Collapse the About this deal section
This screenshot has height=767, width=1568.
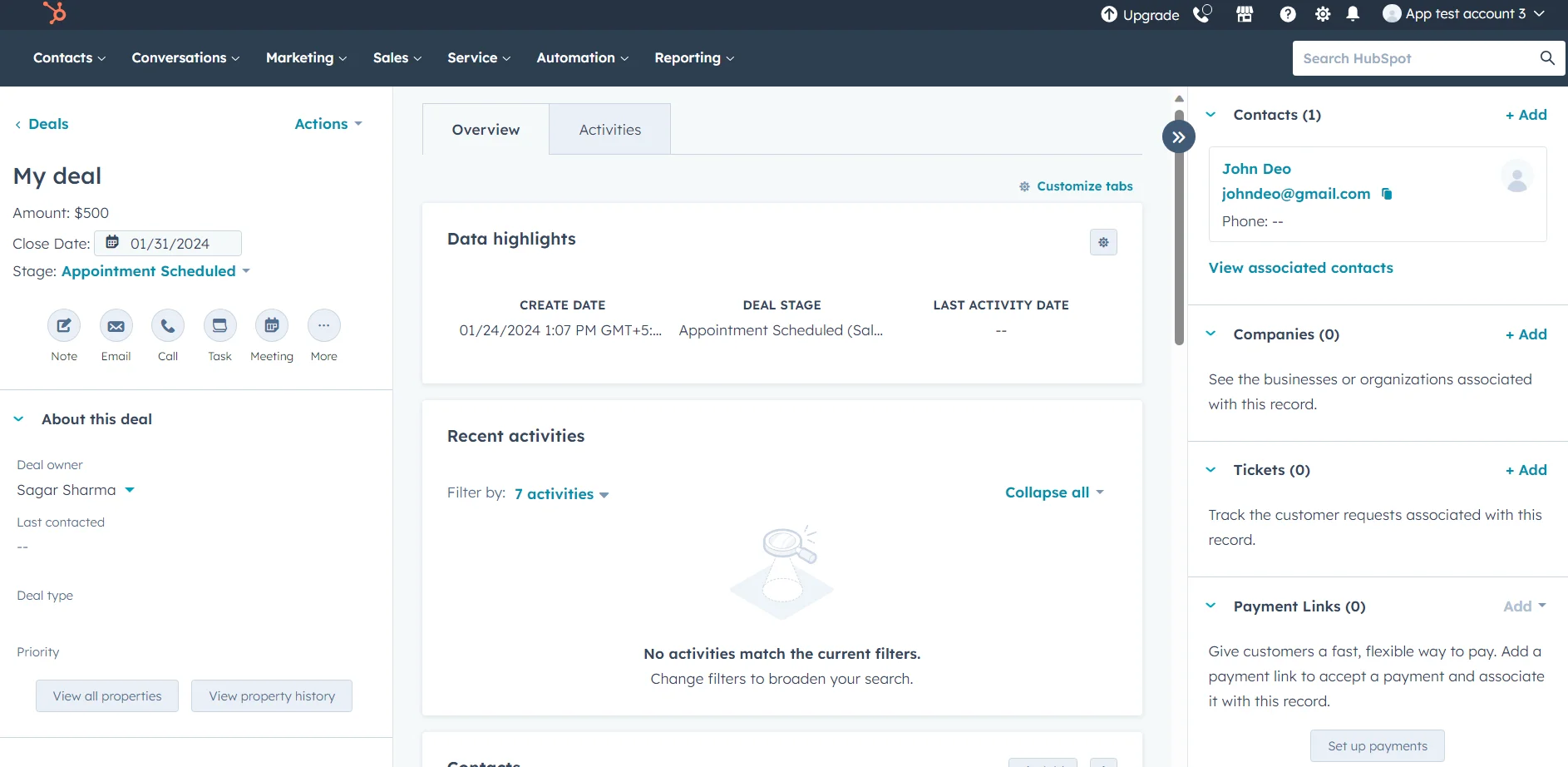(18, 418)
